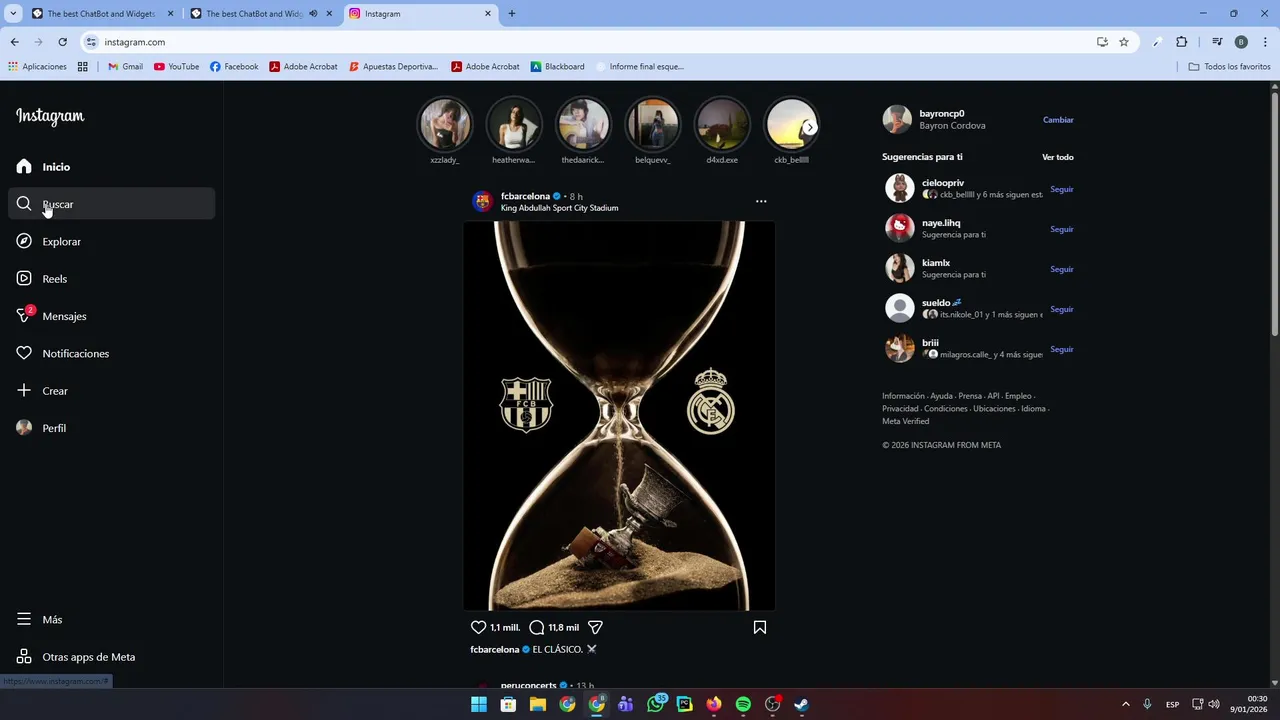Open the Idioma language footer link
Image resolution: width=1280 pixels, height=720 pixels.
(x=1033, y=409)
